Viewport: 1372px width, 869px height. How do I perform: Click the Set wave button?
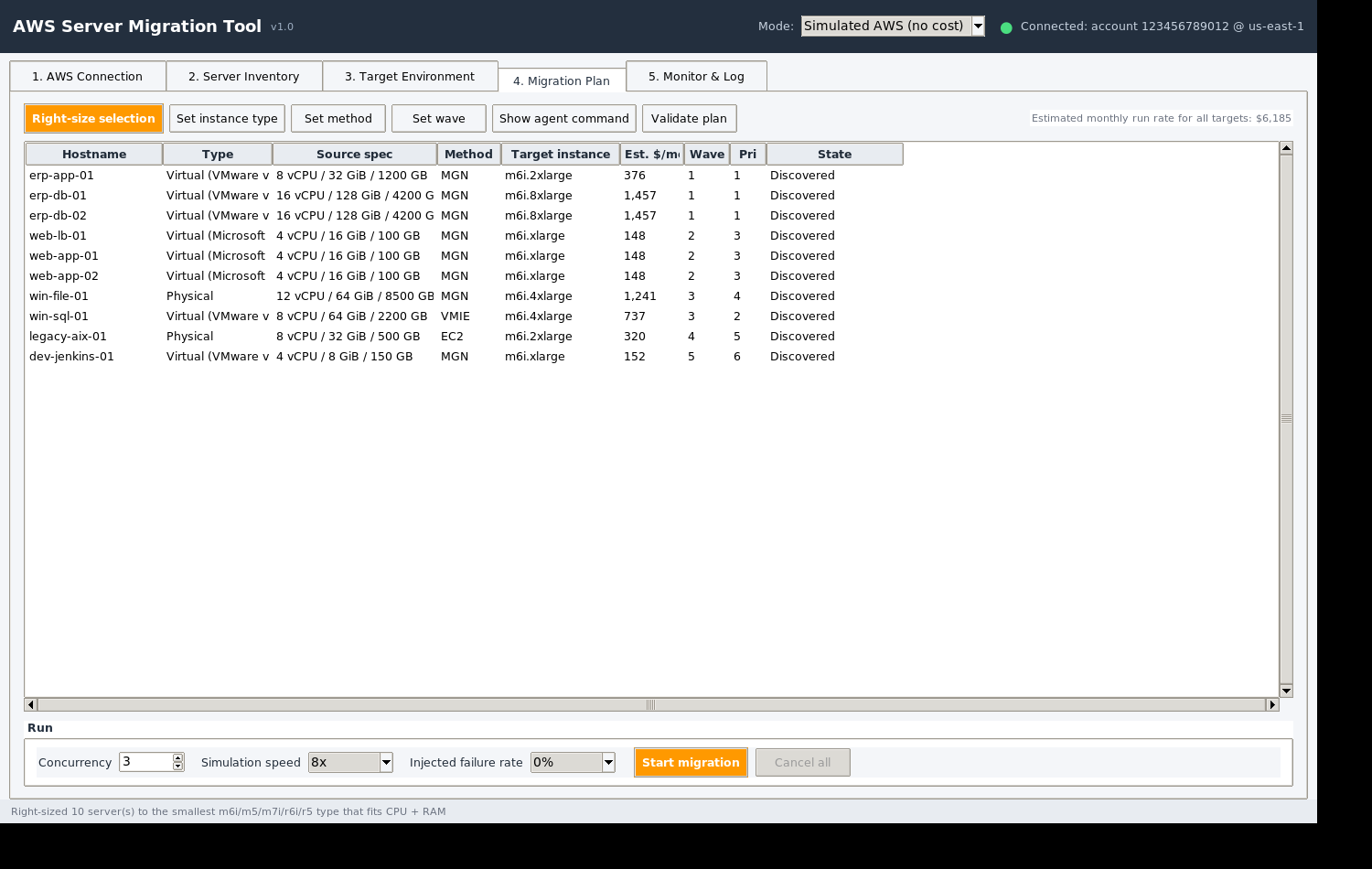tap(439, 119)
